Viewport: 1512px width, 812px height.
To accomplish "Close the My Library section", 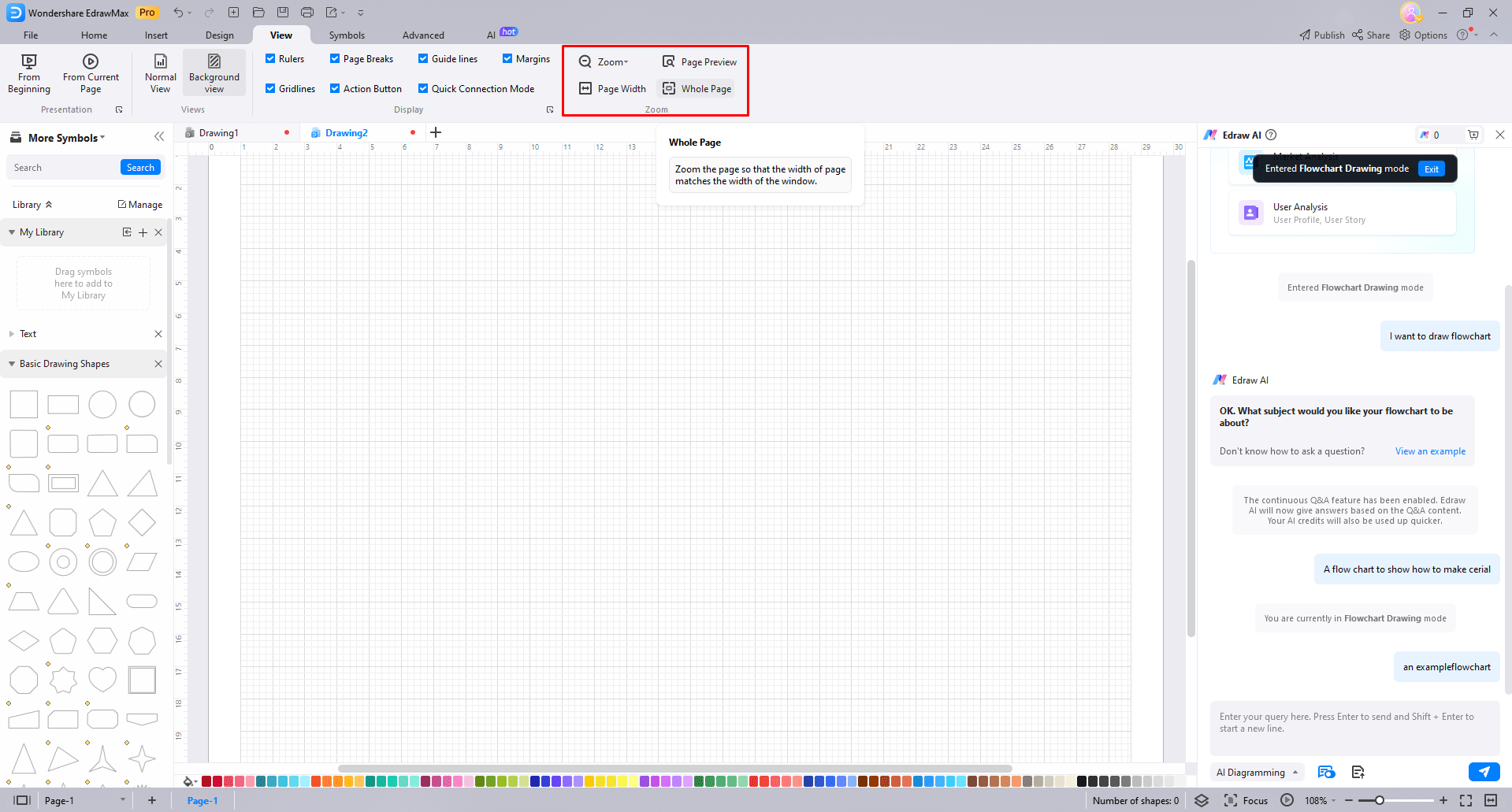I will [x=158, y=232].
